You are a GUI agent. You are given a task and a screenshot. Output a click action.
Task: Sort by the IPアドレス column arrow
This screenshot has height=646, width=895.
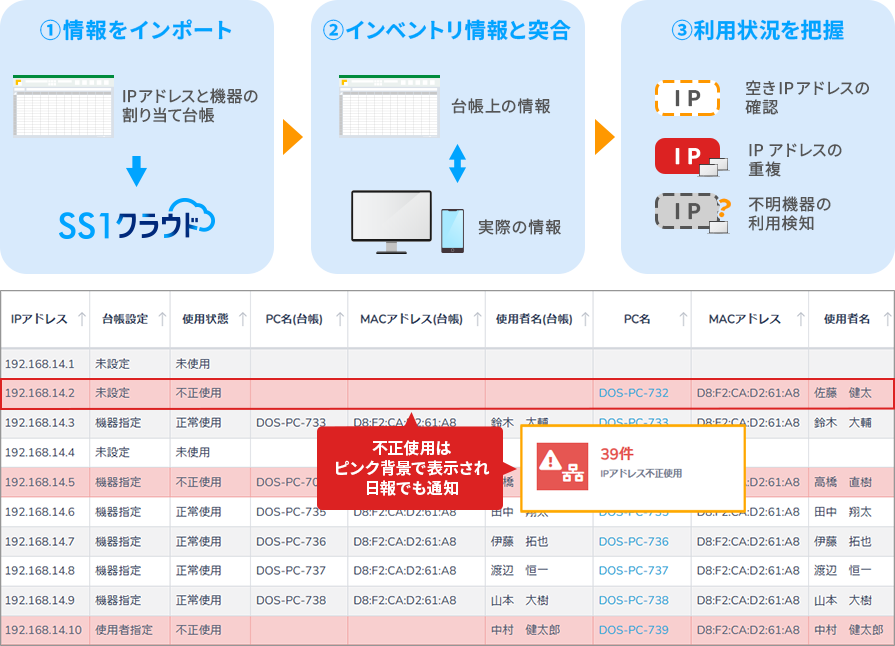pyautogui.click(x=82, y=319)
